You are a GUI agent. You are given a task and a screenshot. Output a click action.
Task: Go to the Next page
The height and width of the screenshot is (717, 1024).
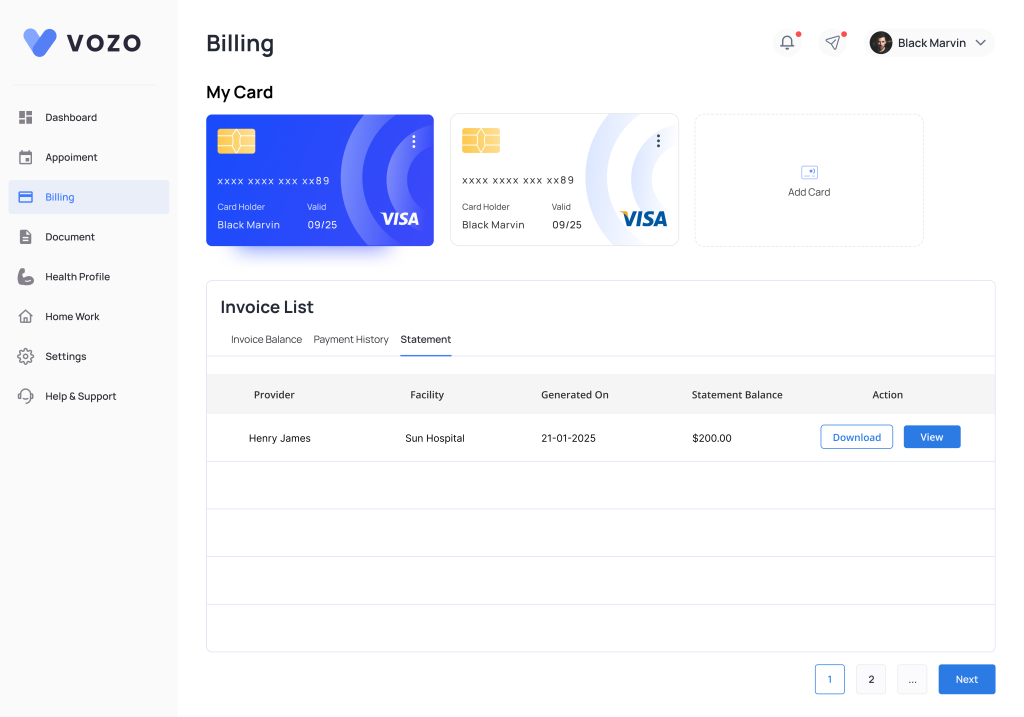pyautogui.click(x=966, y=680)
